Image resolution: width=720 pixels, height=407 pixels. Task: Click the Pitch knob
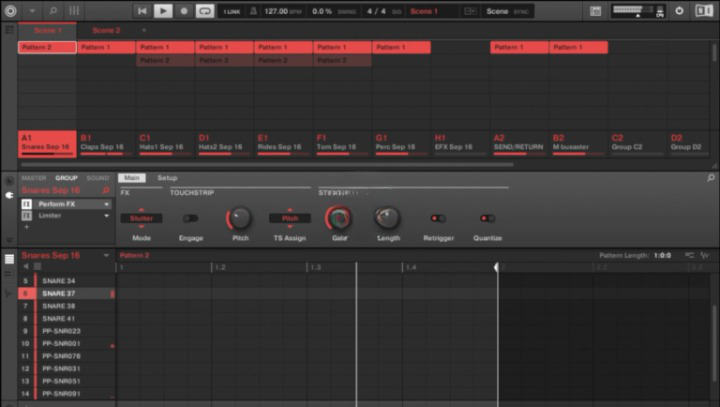tap(240, 219)
